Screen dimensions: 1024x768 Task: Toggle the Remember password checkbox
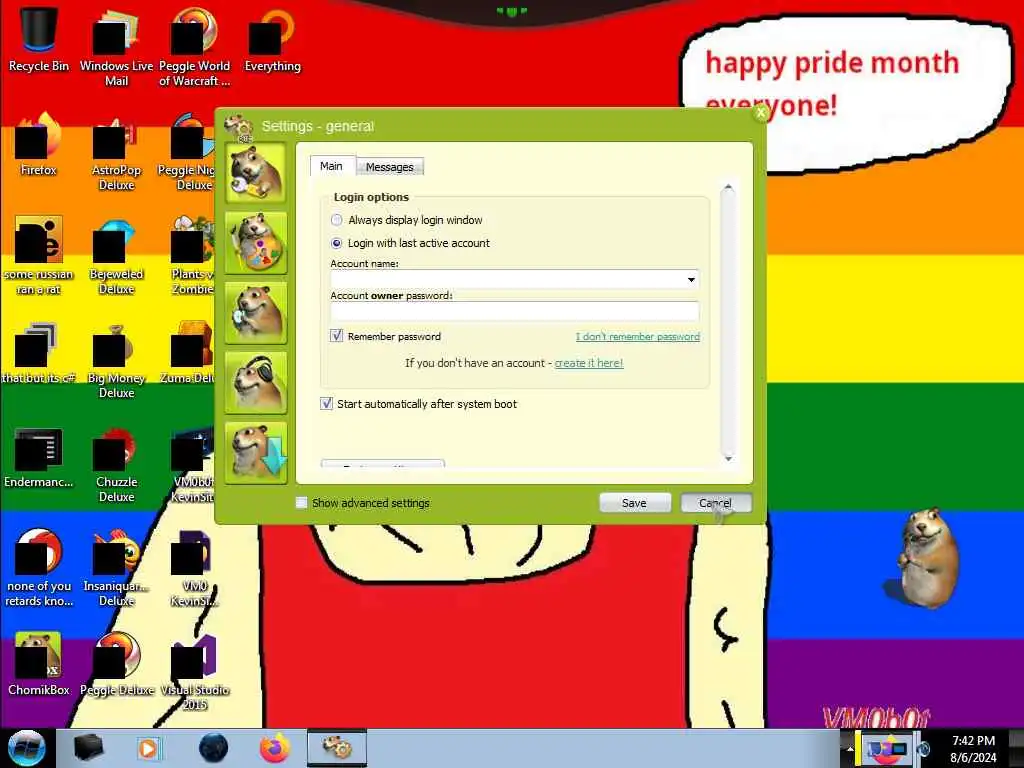(x=336, y=336)
